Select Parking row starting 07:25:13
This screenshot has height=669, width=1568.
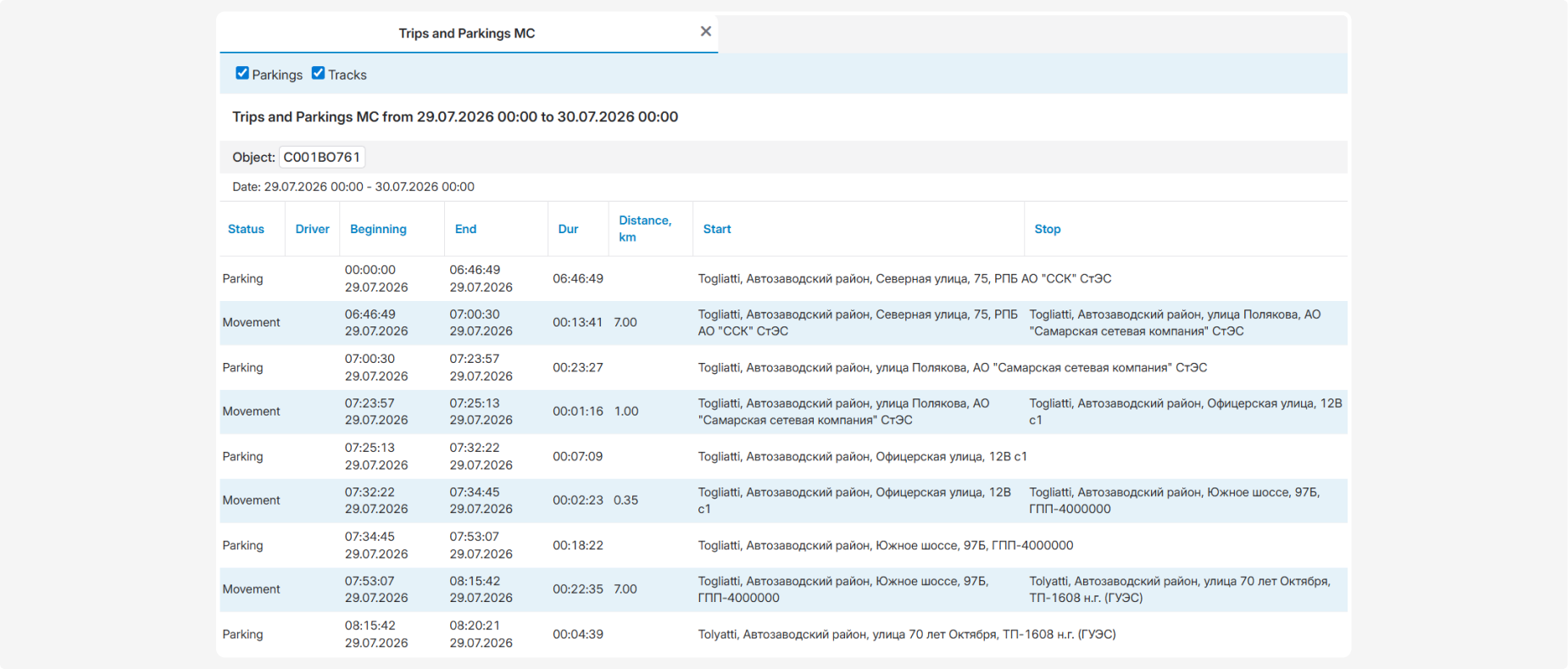point(783,457)
